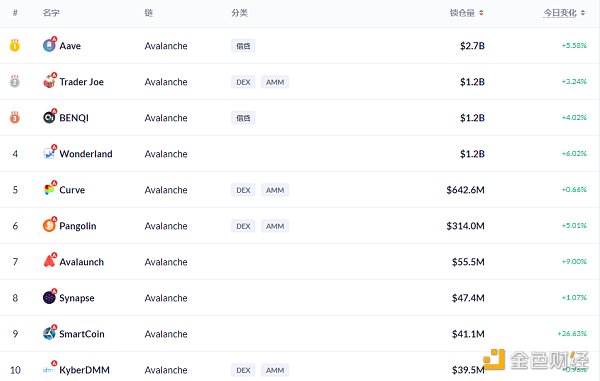Image resolution: width=600 pixels, height=381 pixels.
Task: Open the Curve rainbow logo icon
Action: pos(49,189)
